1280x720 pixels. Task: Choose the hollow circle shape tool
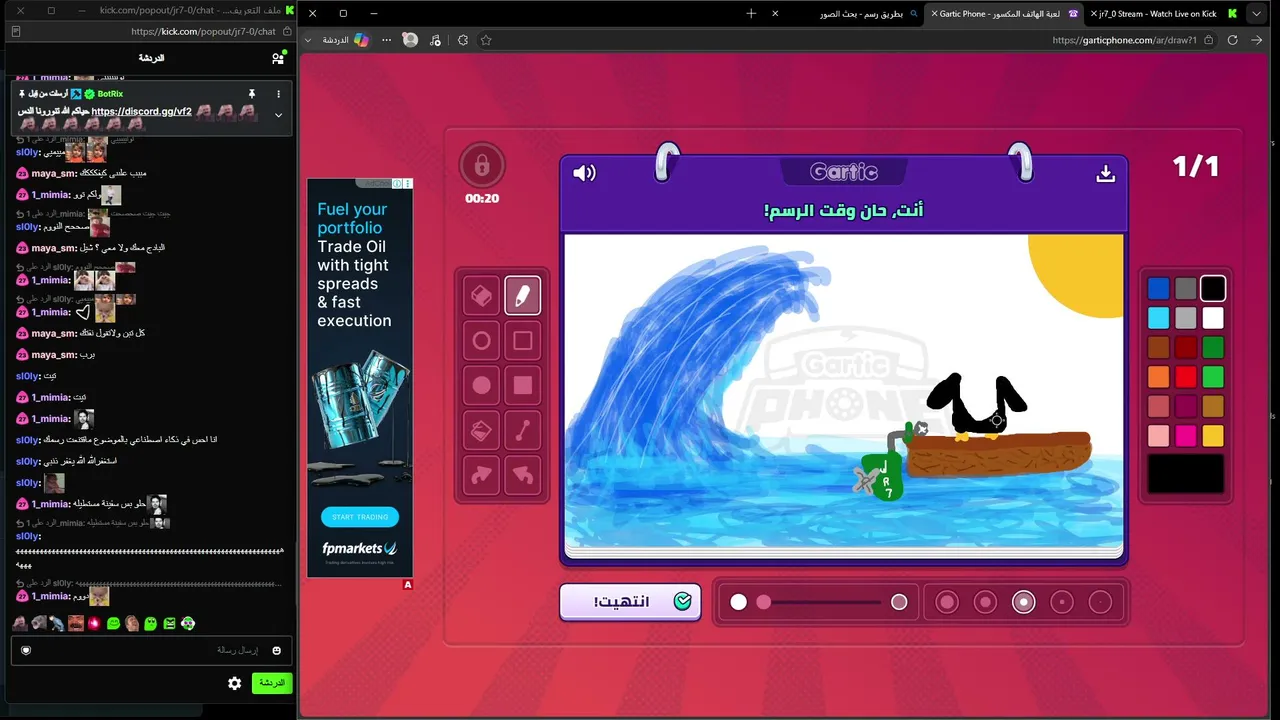click(x=481, y=341)
